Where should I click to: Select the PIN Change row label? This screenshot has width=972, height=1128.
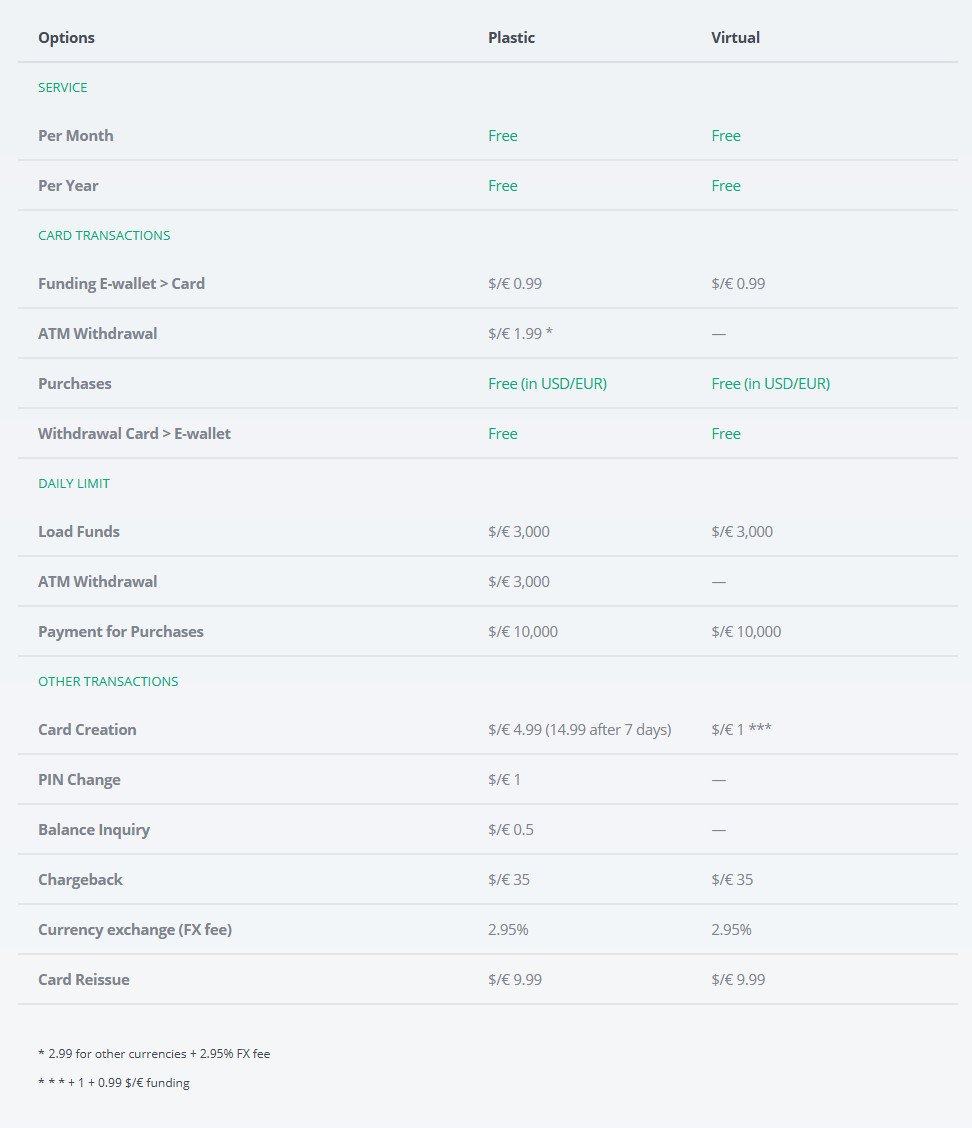(79, 780)
